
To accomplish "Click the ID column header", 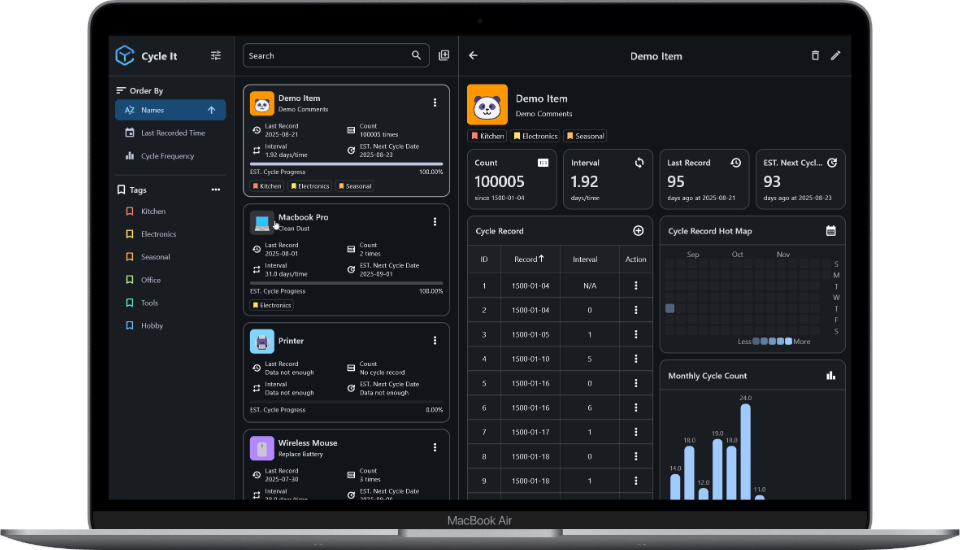I will [484, 259].
